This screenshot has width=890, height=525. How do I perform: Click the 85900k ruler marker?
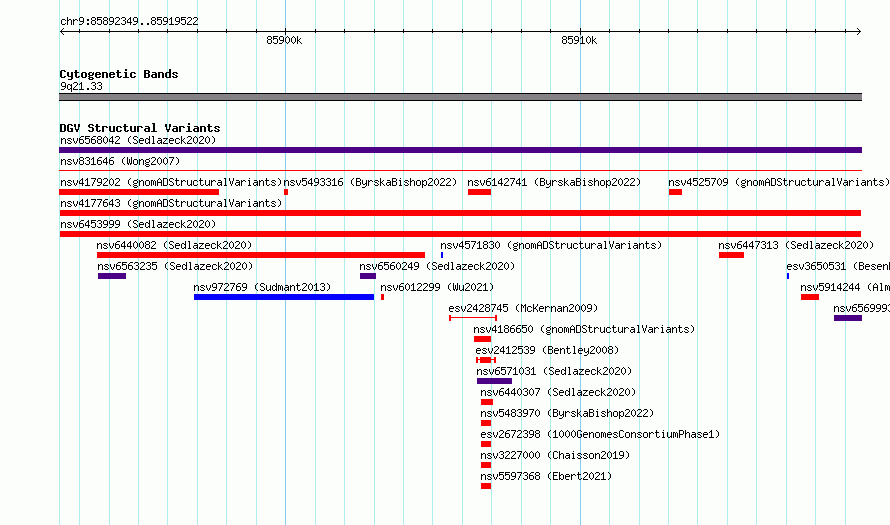tap(284, 40)
